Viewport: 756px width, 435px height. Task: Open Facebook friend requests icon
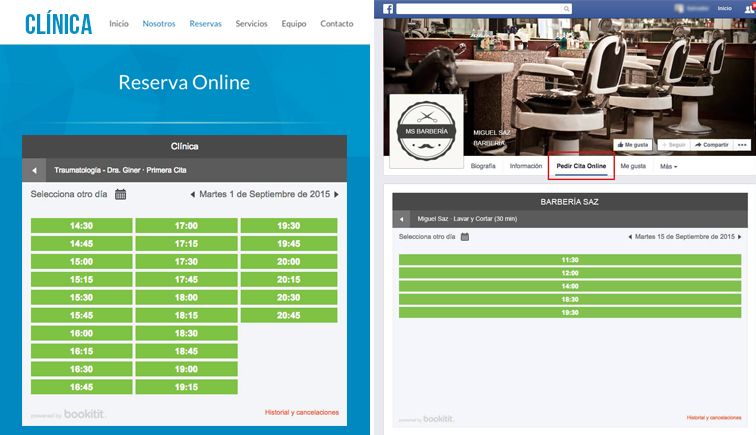pyautogui.click(x=750, y=8)
